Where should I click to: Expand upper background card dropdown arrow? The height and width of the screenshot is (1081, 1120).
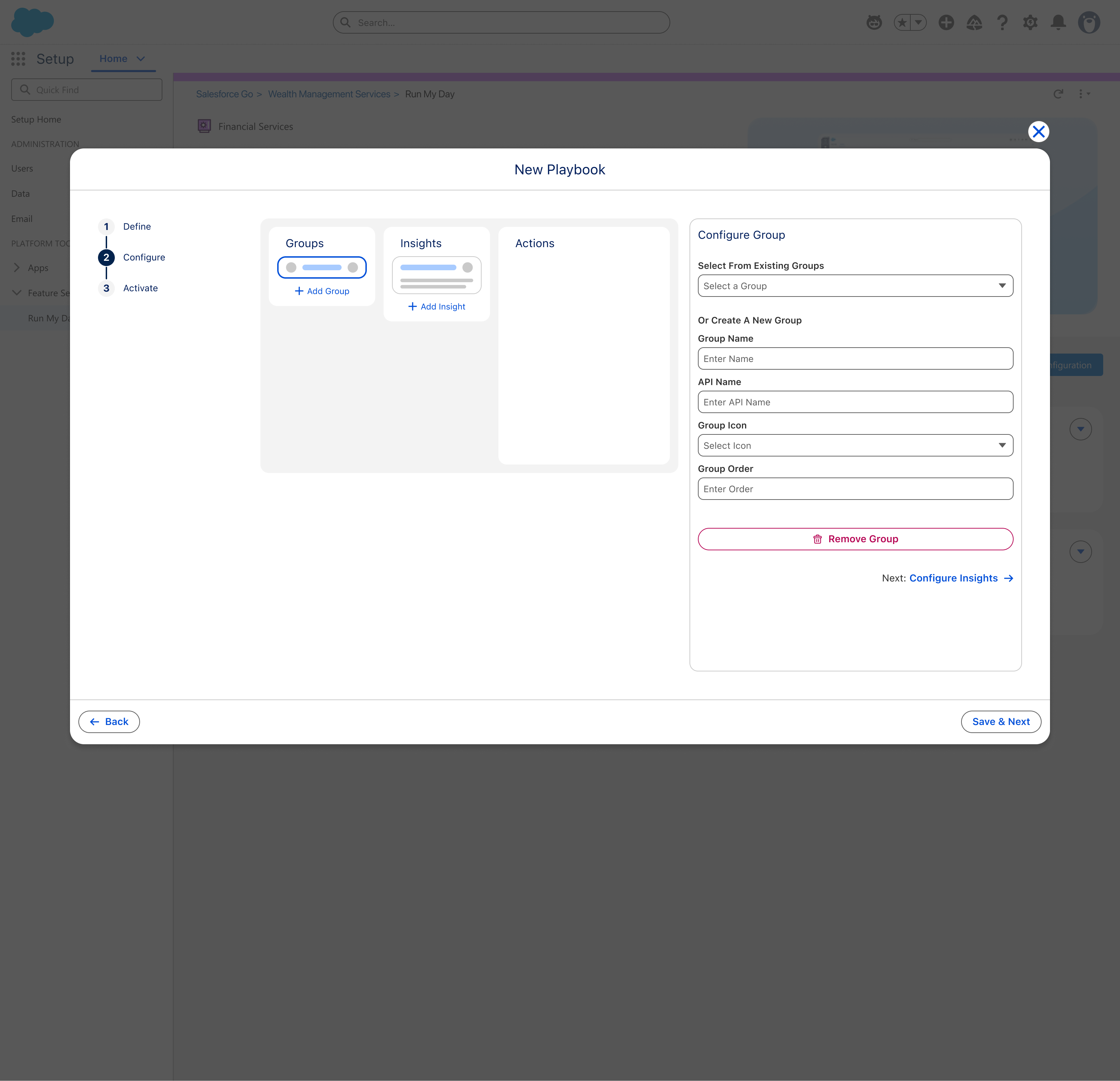pyautogui.click(x=1080, y=429)
